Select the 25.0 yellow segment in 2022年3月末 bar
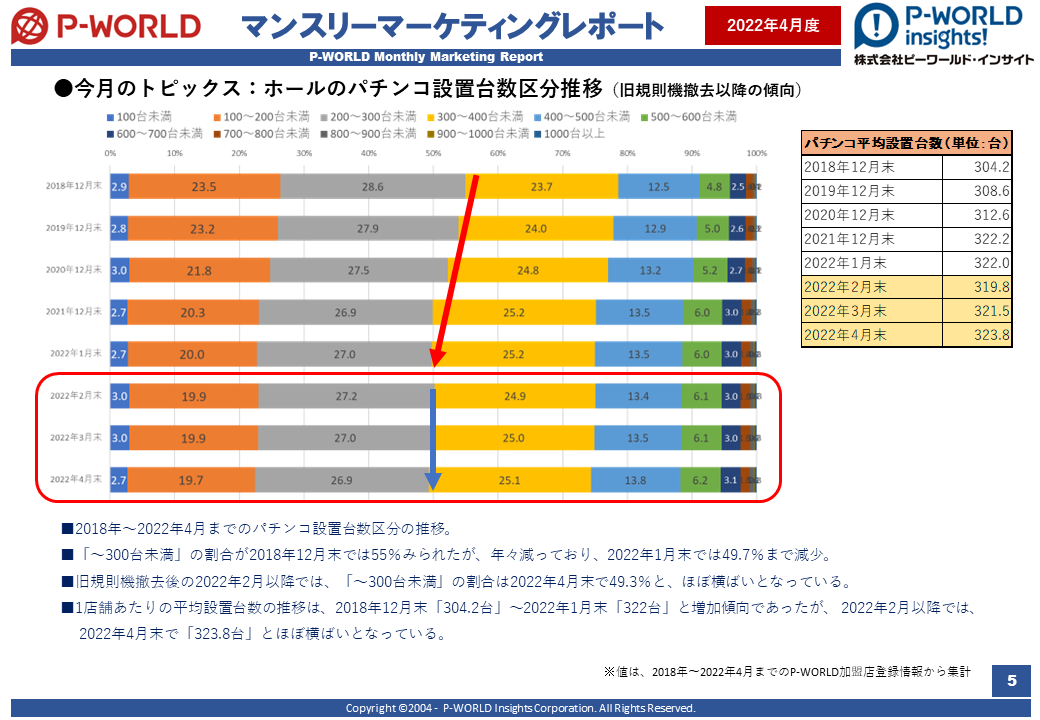The height and width of the screenshot is (720, 1040). point(513,438)
